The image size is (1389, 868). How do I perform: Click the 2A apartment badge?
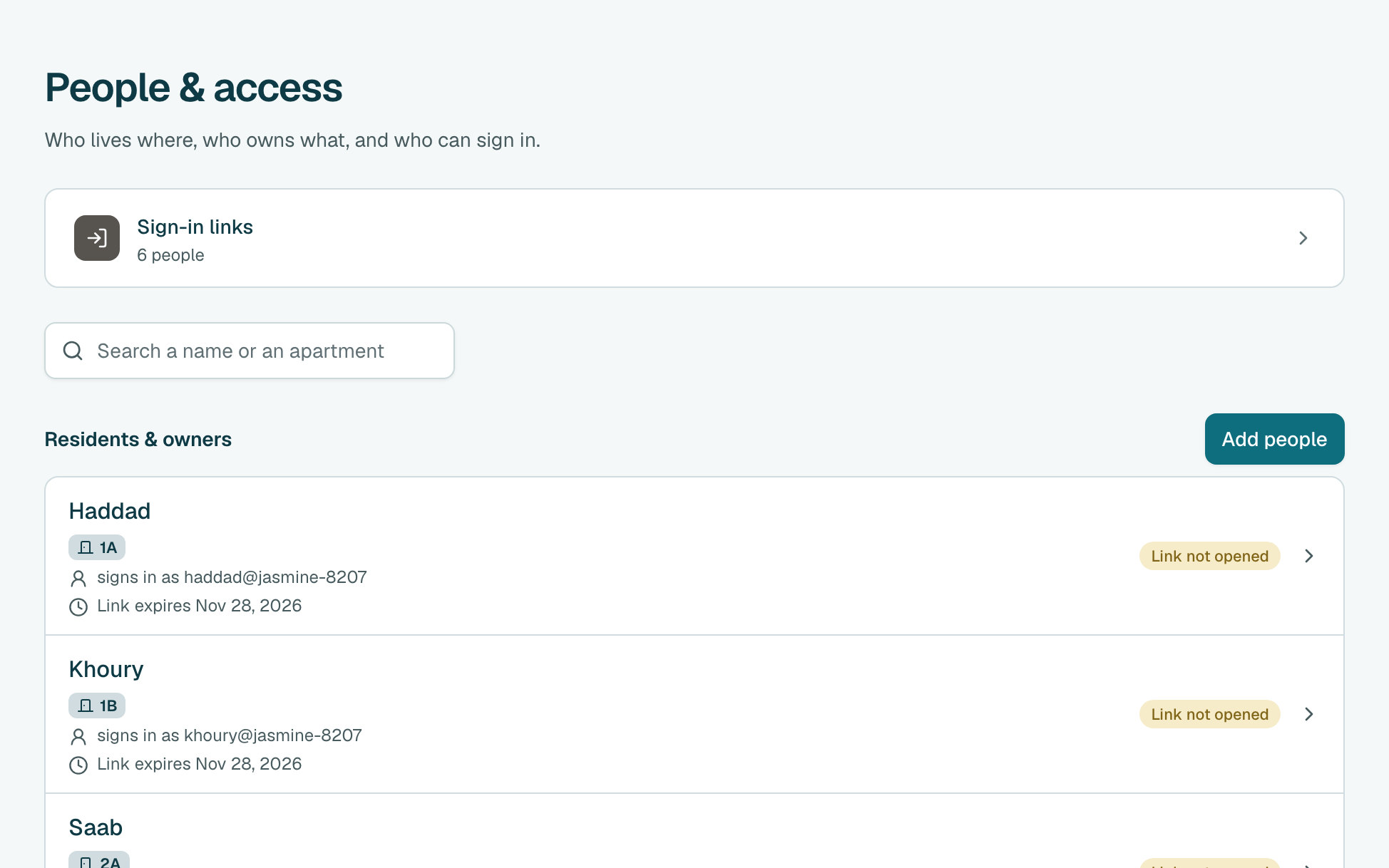(x=99, y=860)
